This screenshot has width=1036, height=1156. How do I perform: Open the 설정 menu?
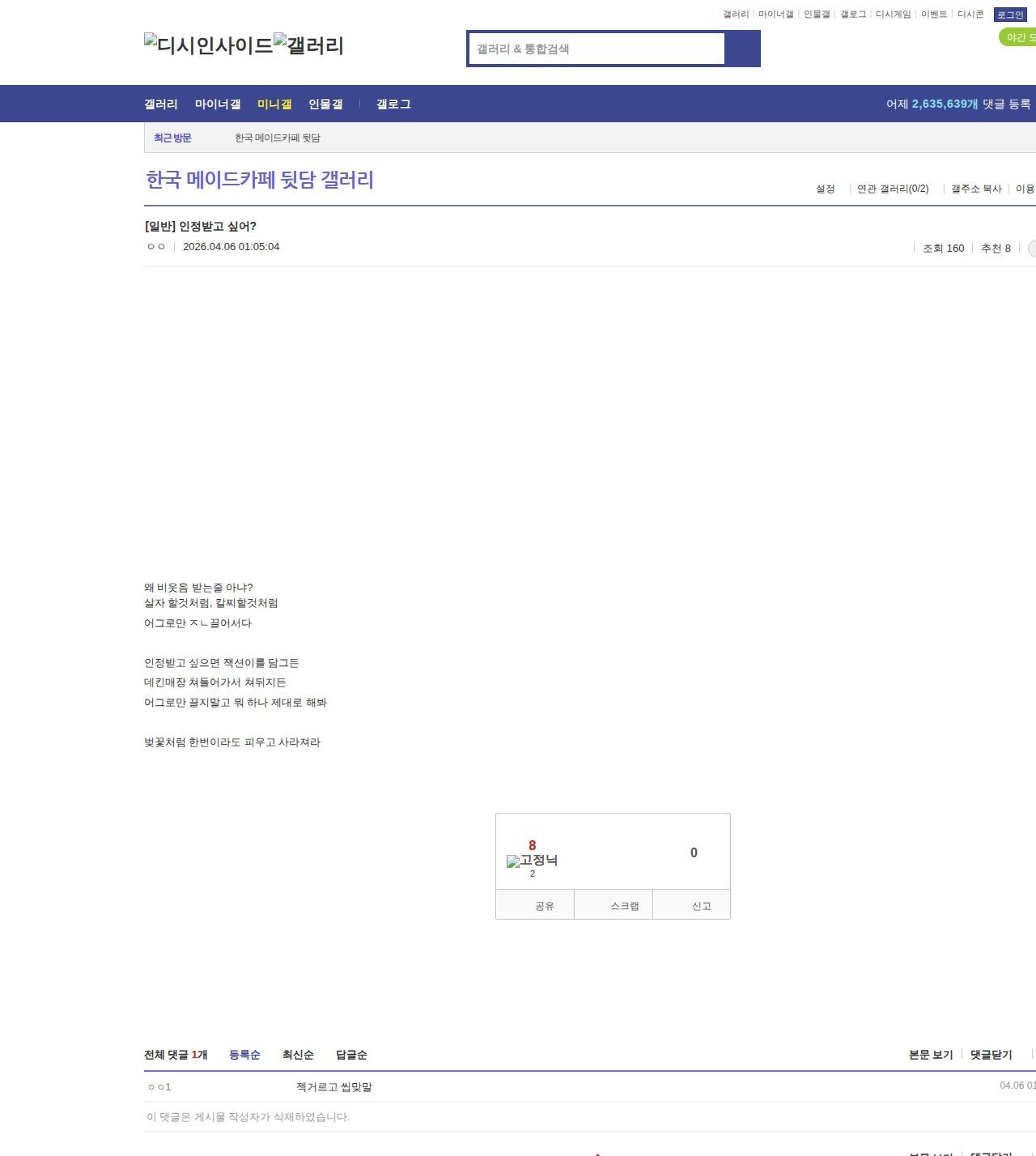pos(826,189)
